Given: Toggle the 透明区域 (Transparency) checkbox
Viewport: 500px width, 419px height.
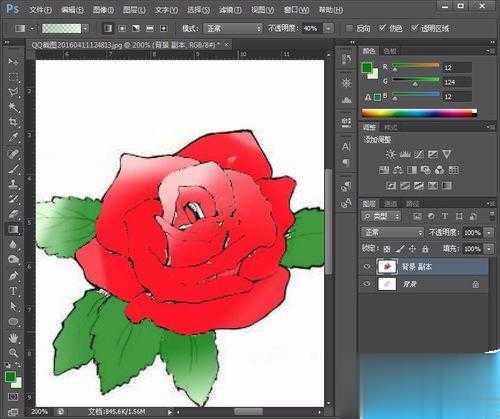Looking at the screenshot, I should pyautogui.click(x=414, y=28).
